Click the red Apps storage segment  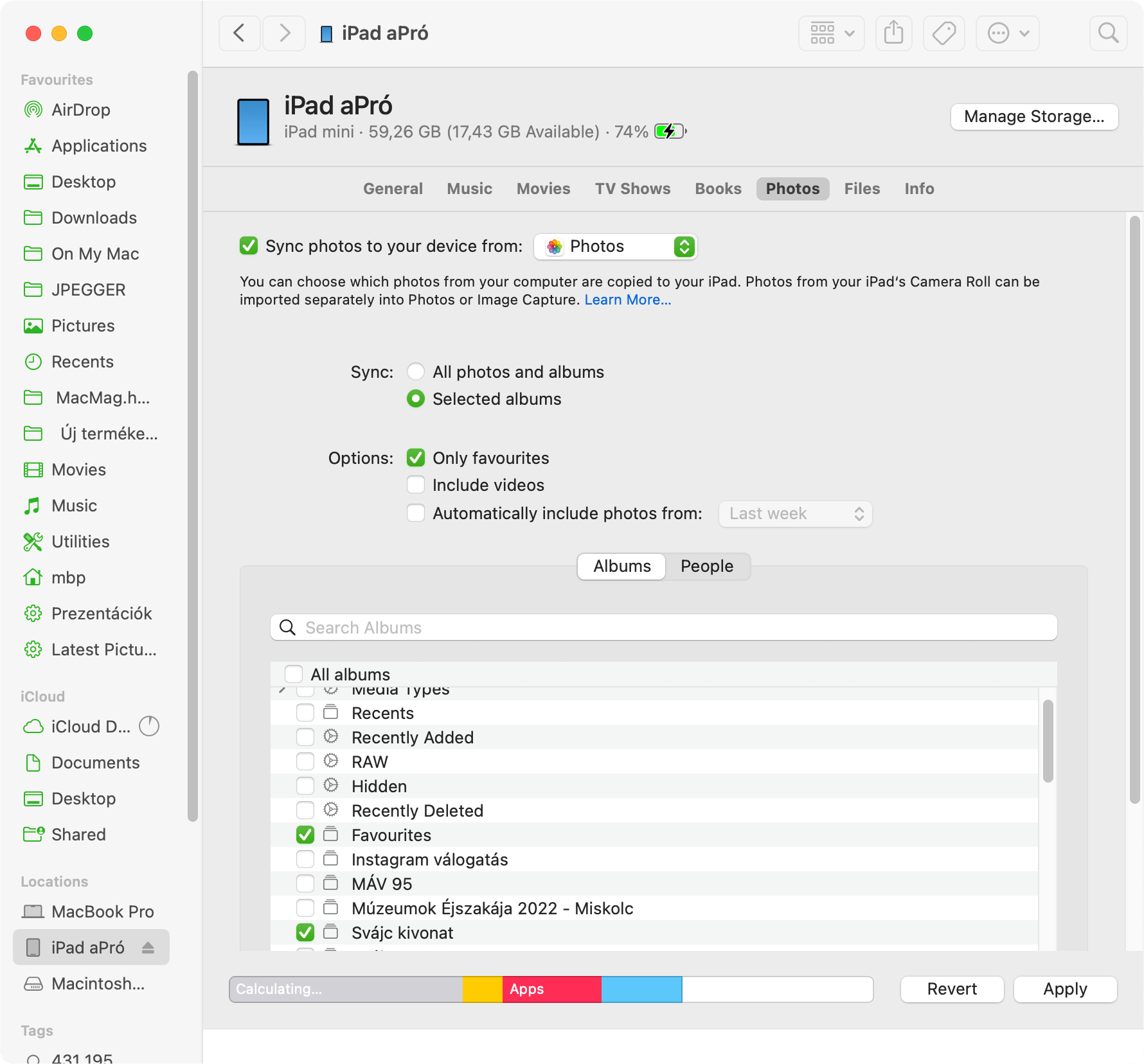tap(551, 989)
